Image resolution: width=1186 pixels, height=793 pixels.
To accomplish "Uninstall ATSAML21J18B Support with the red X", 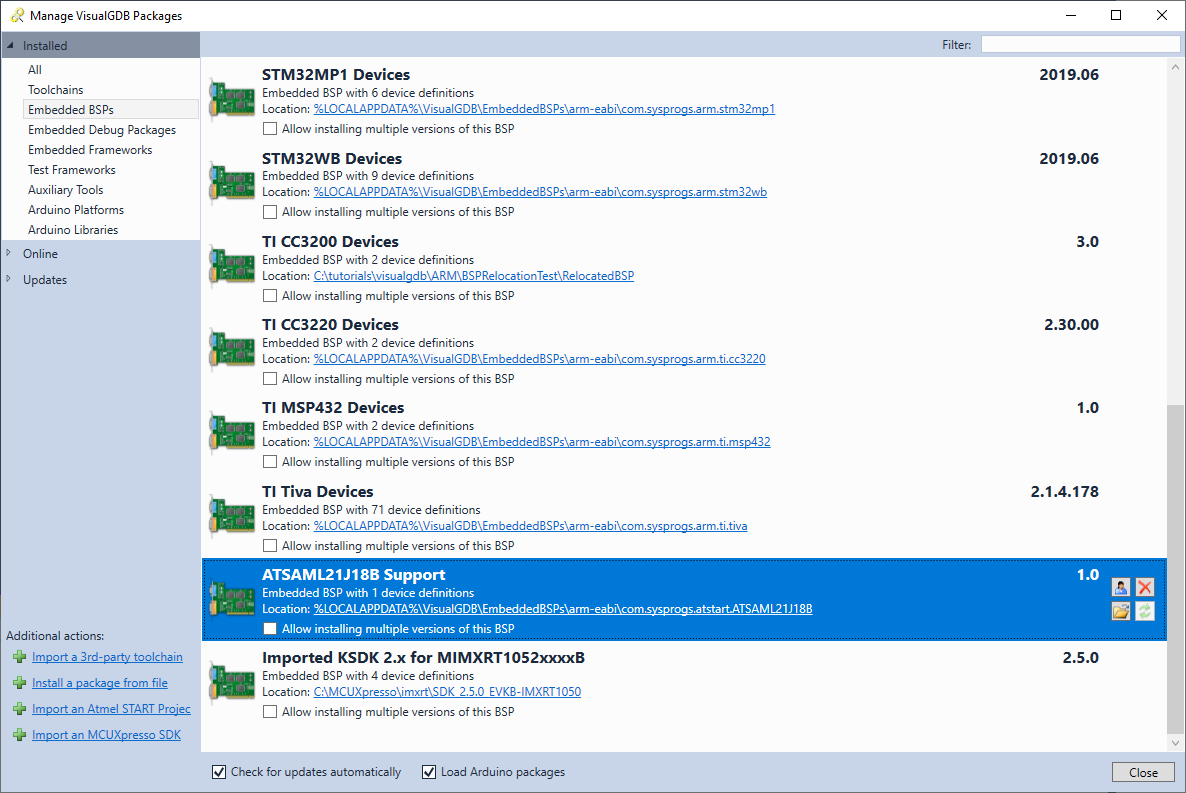I will pos(1145,587).
